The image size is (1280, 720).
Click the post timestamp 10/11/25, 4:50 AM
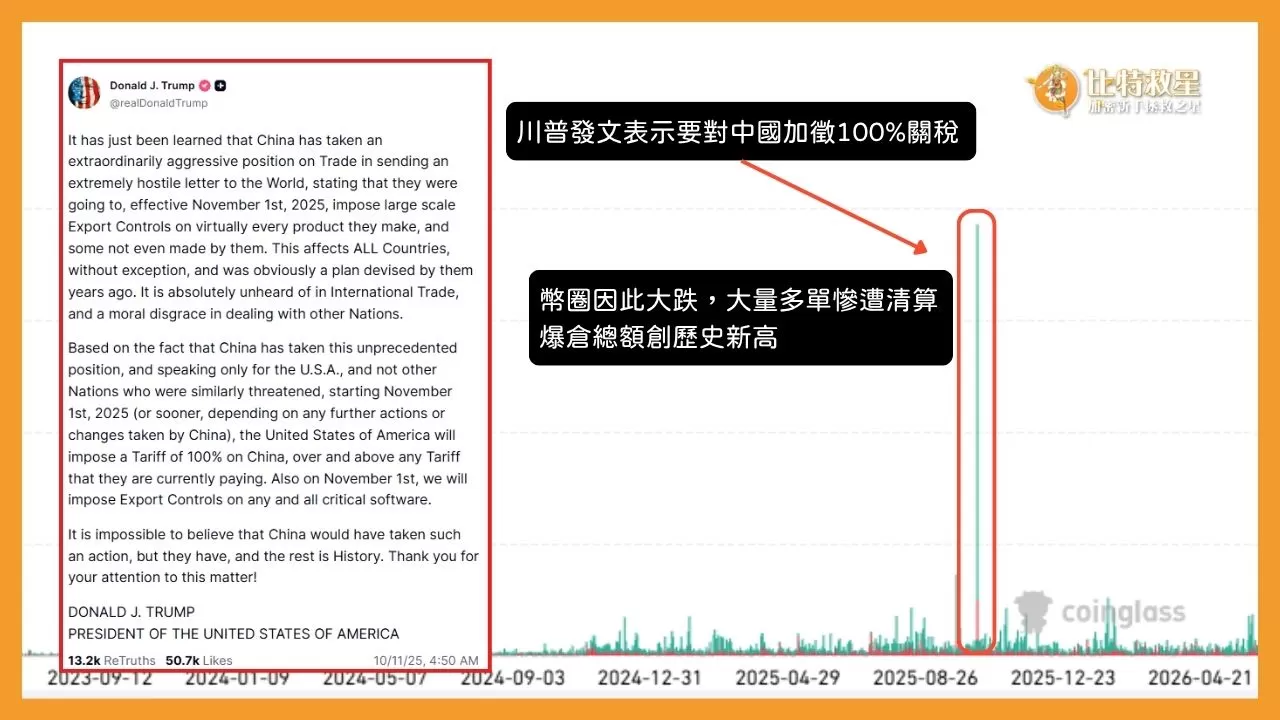click(426, 660)
